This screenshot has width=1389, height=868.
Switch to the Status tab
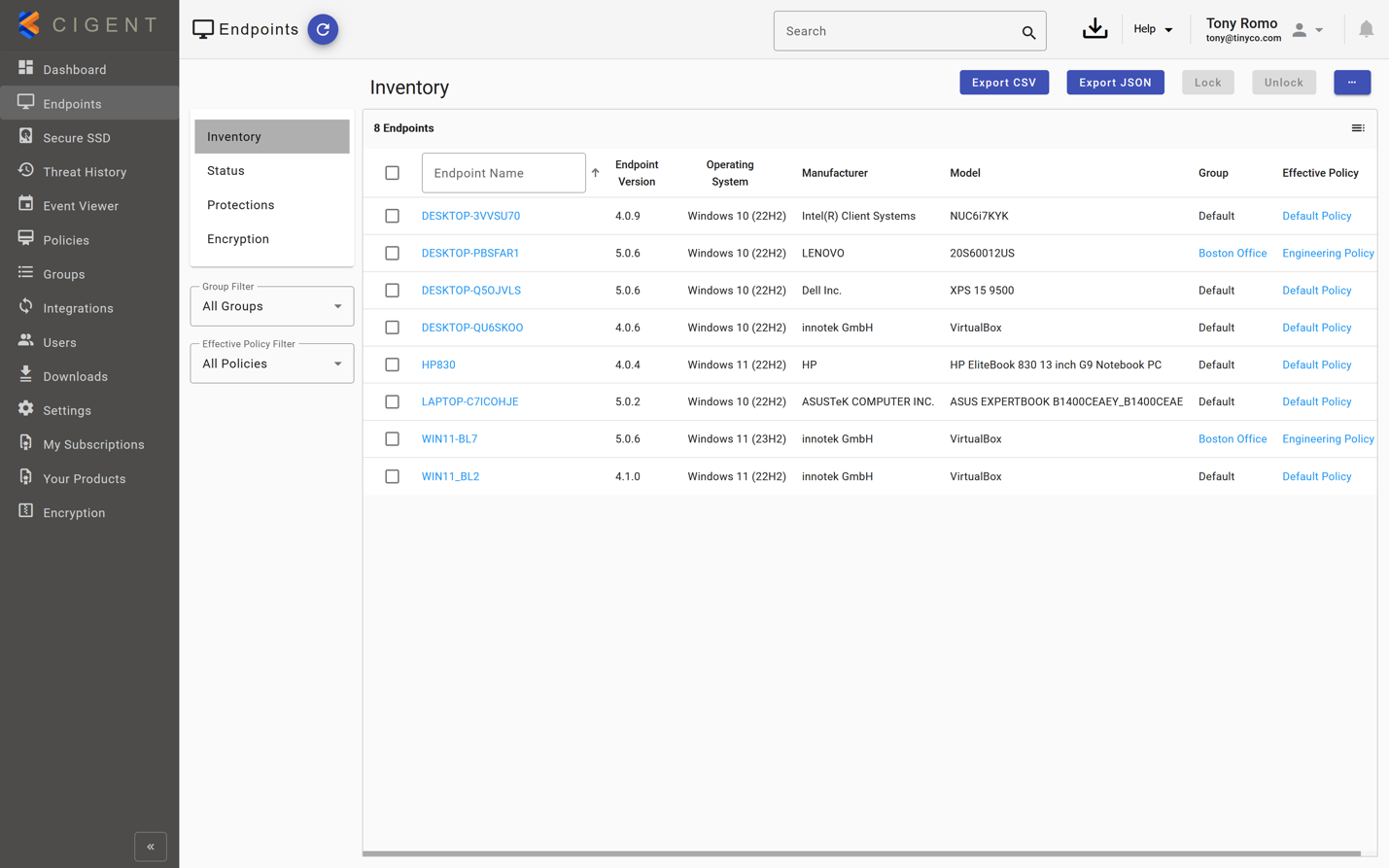272,171
